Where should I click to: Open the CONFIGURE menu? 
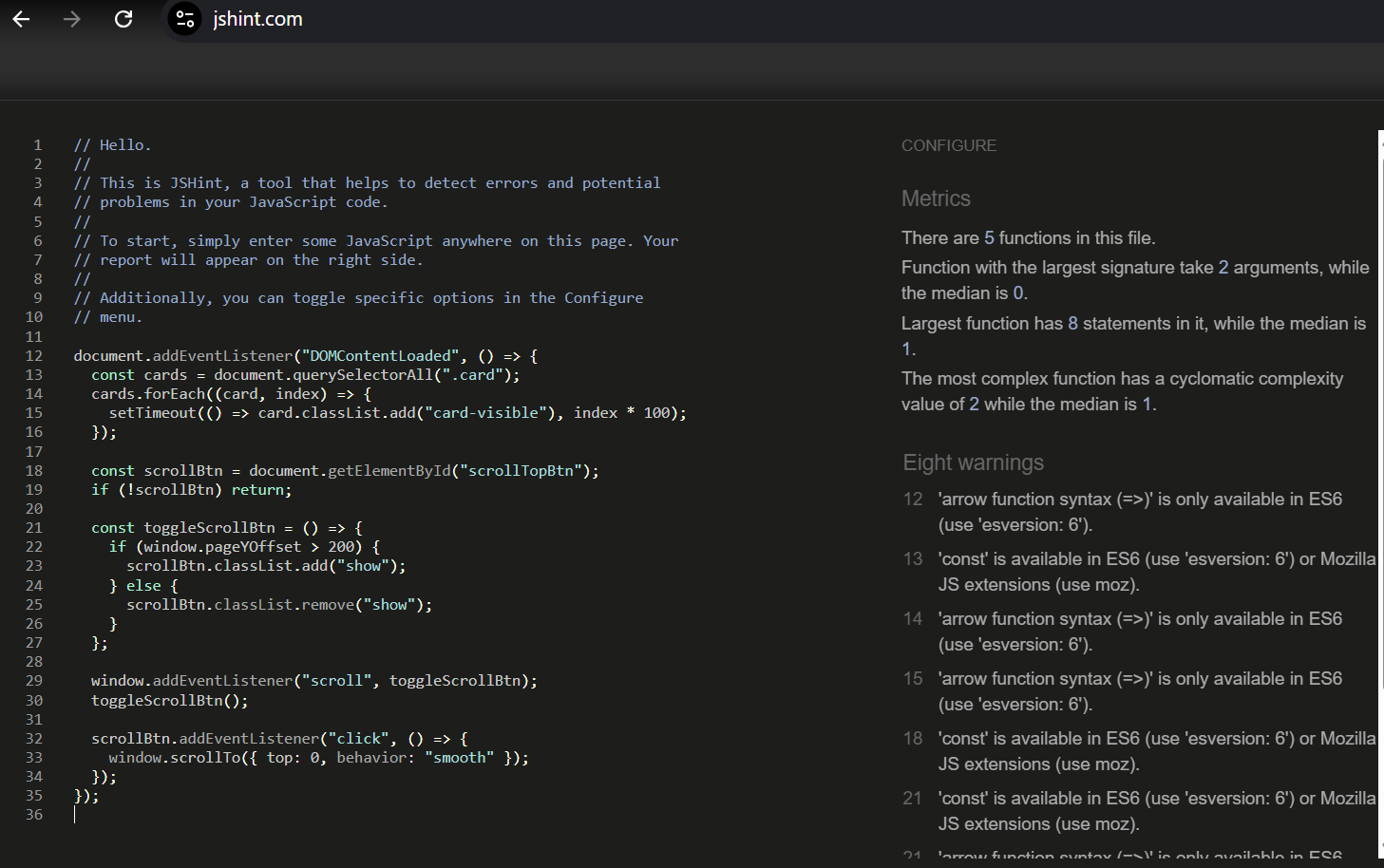[x=949, y=145]
